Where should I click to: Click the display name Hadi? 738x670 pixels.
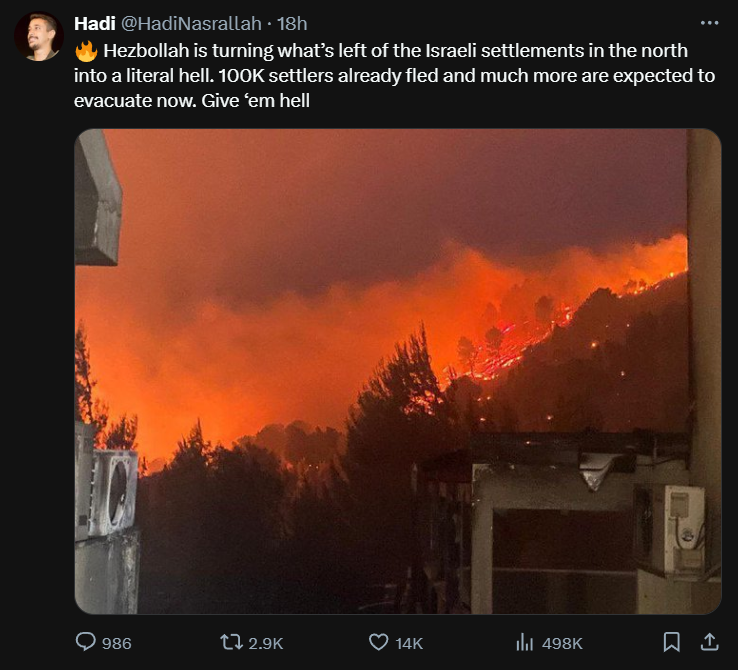(95, 23)
